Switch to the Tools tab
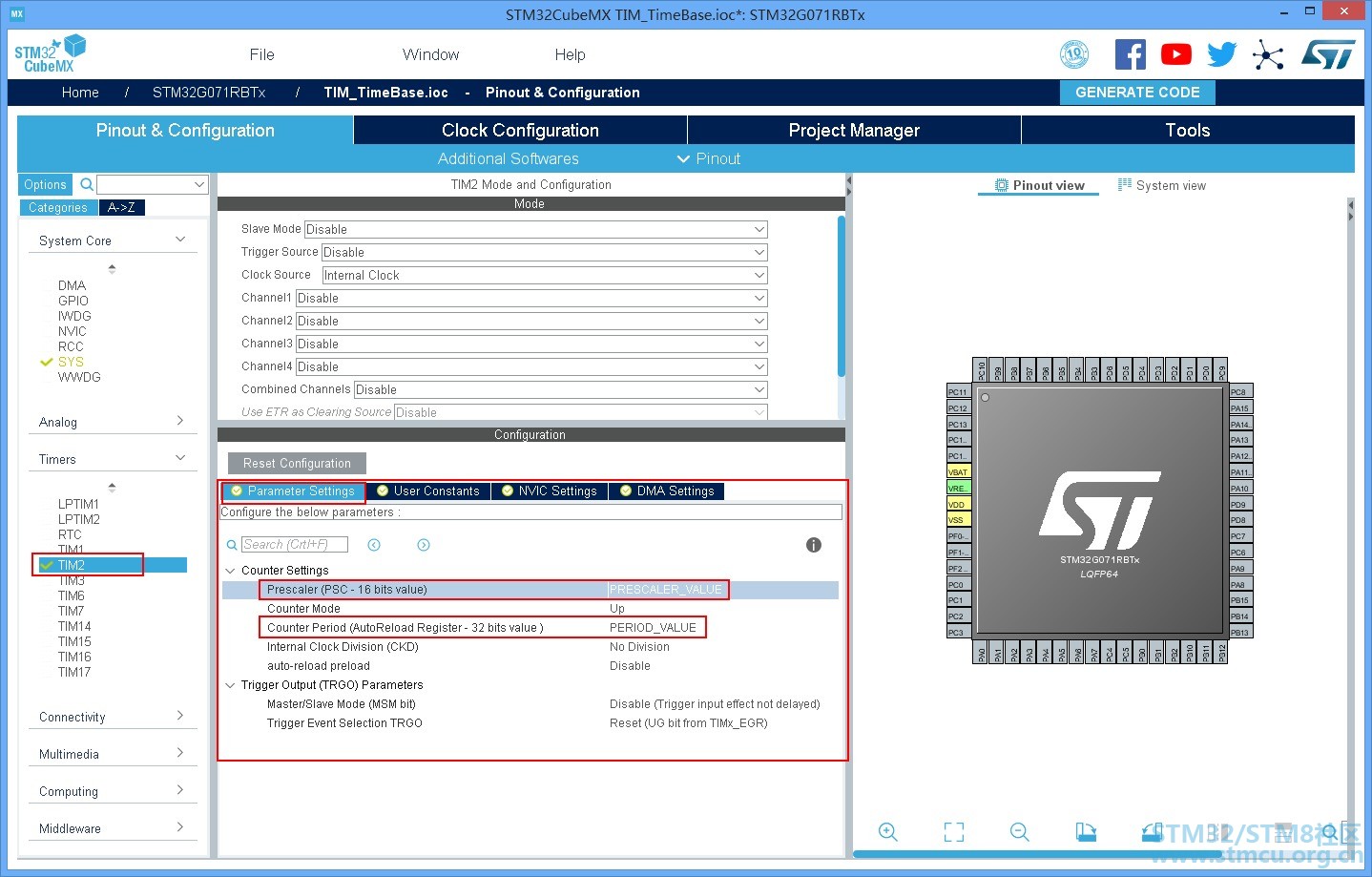Screen dimensions: 1372x877 point(1188,130)
